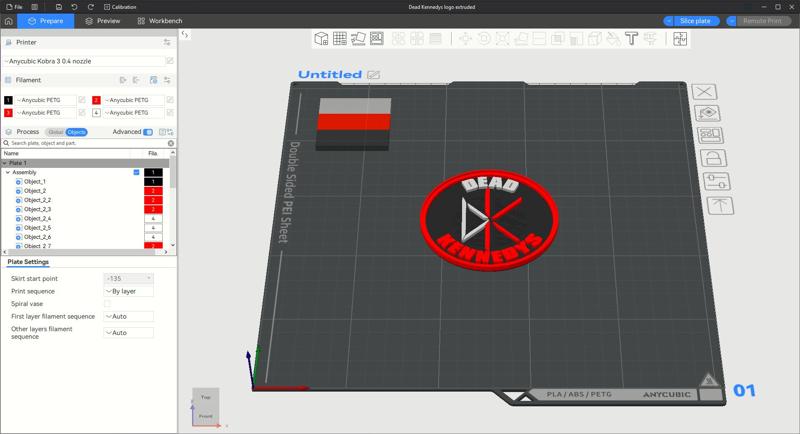Switch to the Prepare tab
The height and width of the screenshot is (434, 800).
click(x=46, y=21)
